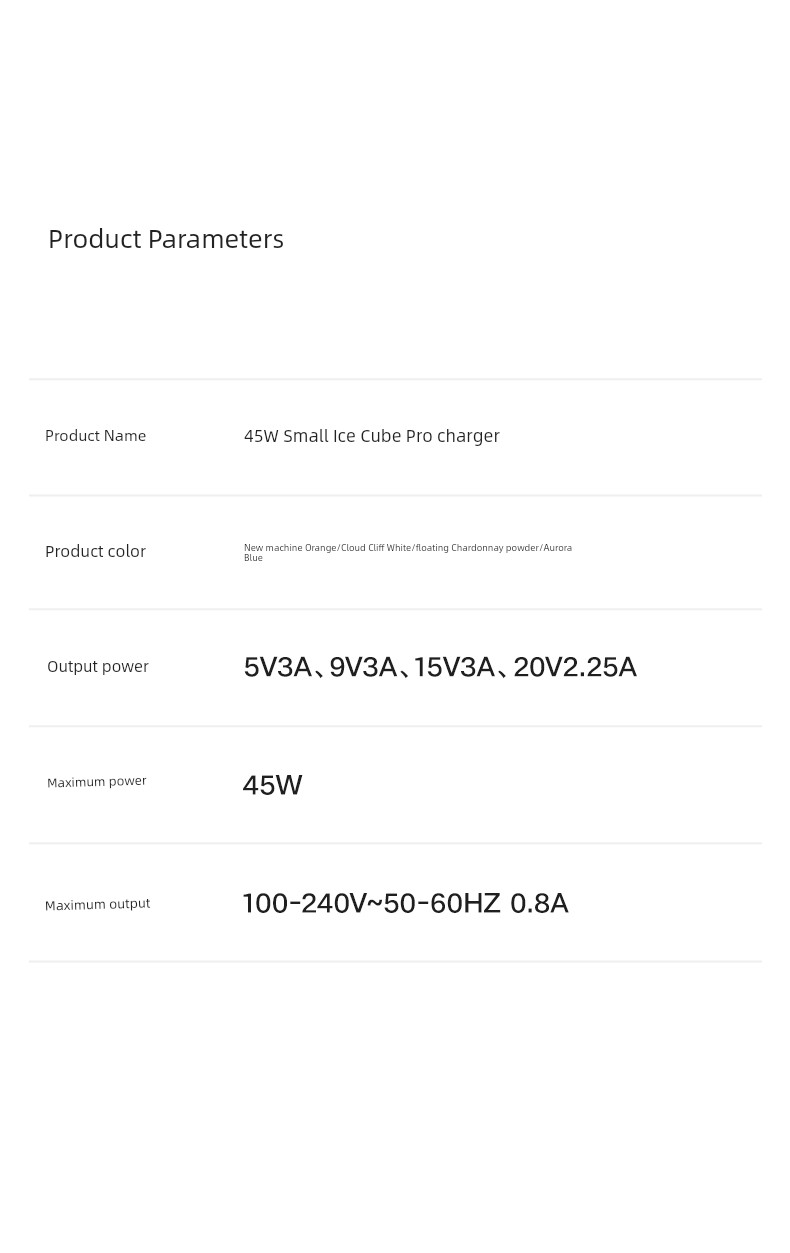The width and height of the screenshot is (790, 1253).
Task: Select the Cloud Cliff White color text
Action: click(x=376, y=548)
